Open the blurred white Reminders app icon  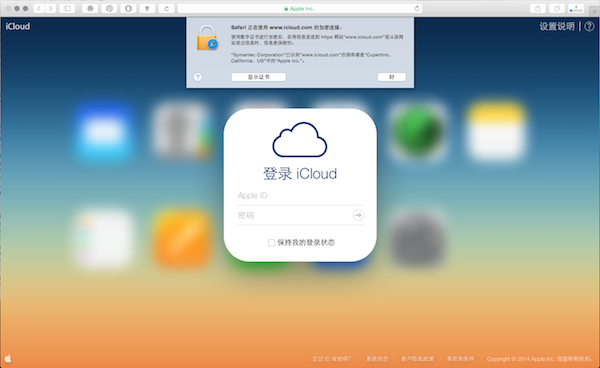pos(104,239)
